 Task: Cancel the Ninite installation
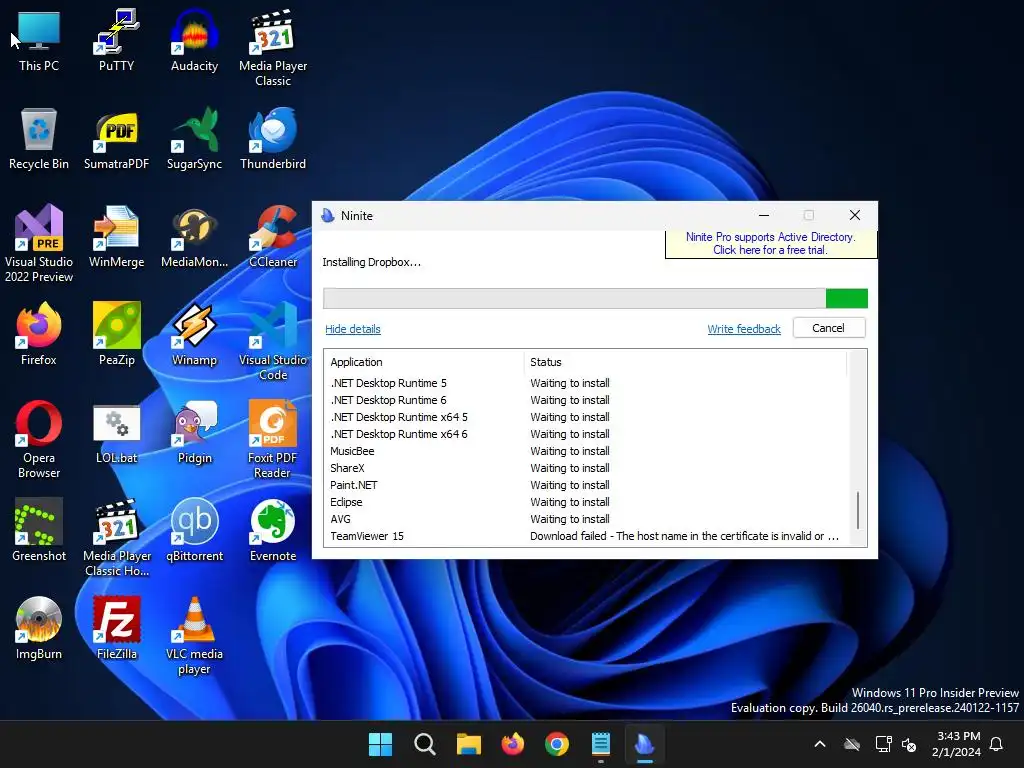[x=829, y=328]
